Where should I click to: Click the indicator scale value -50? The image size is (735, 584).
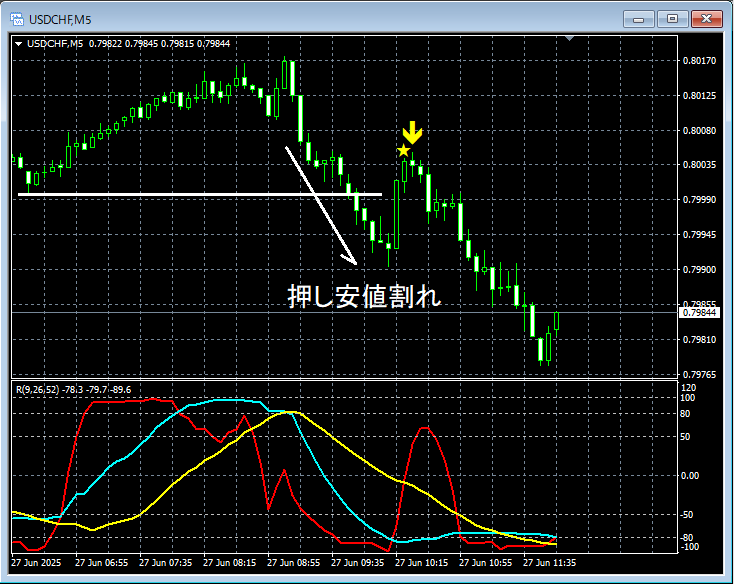(x=687, y=515)
